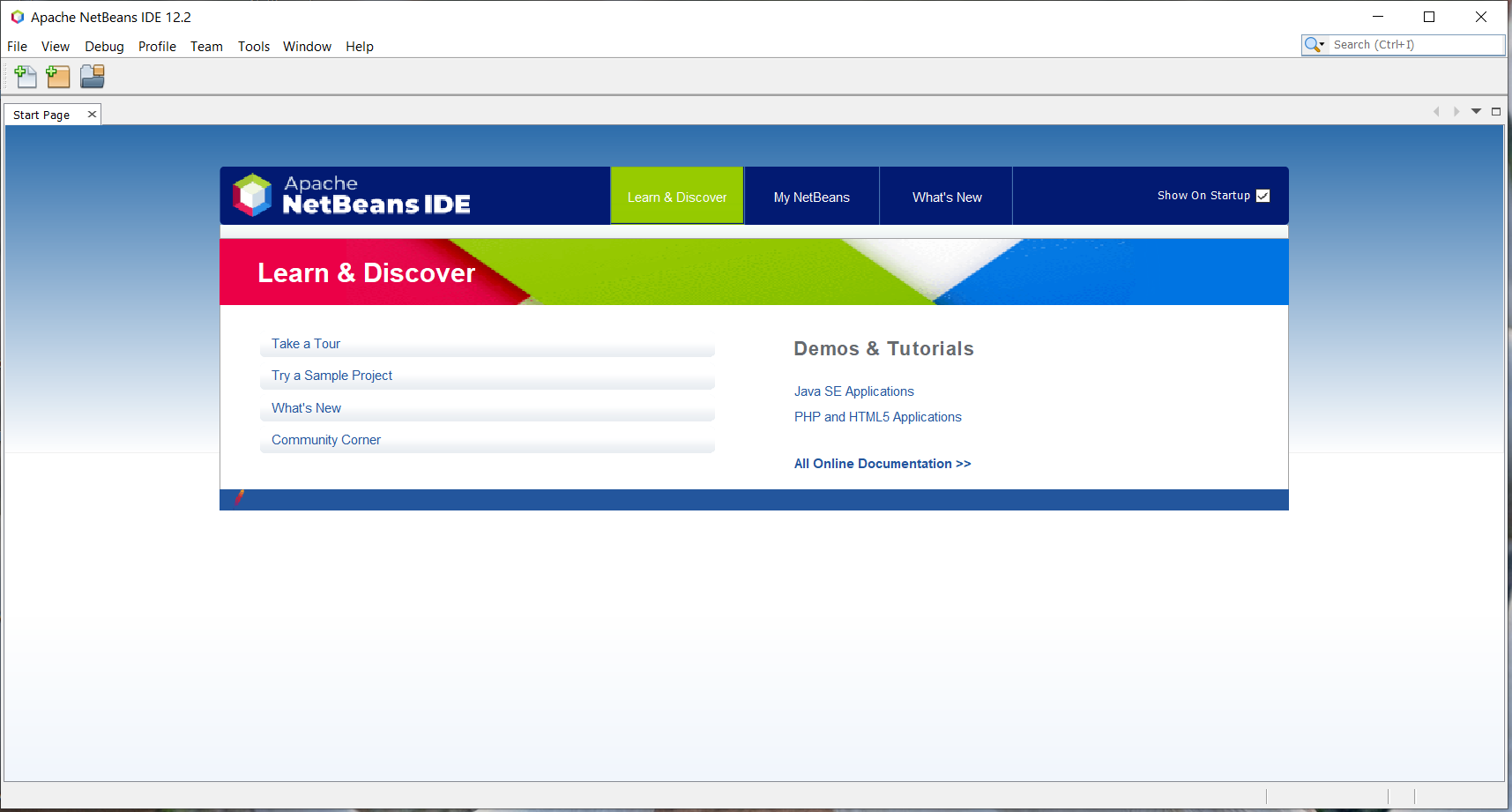The width and height of the screenshot is (1512, 812).
Task: Open the Team menu
Action: point(206,47)
